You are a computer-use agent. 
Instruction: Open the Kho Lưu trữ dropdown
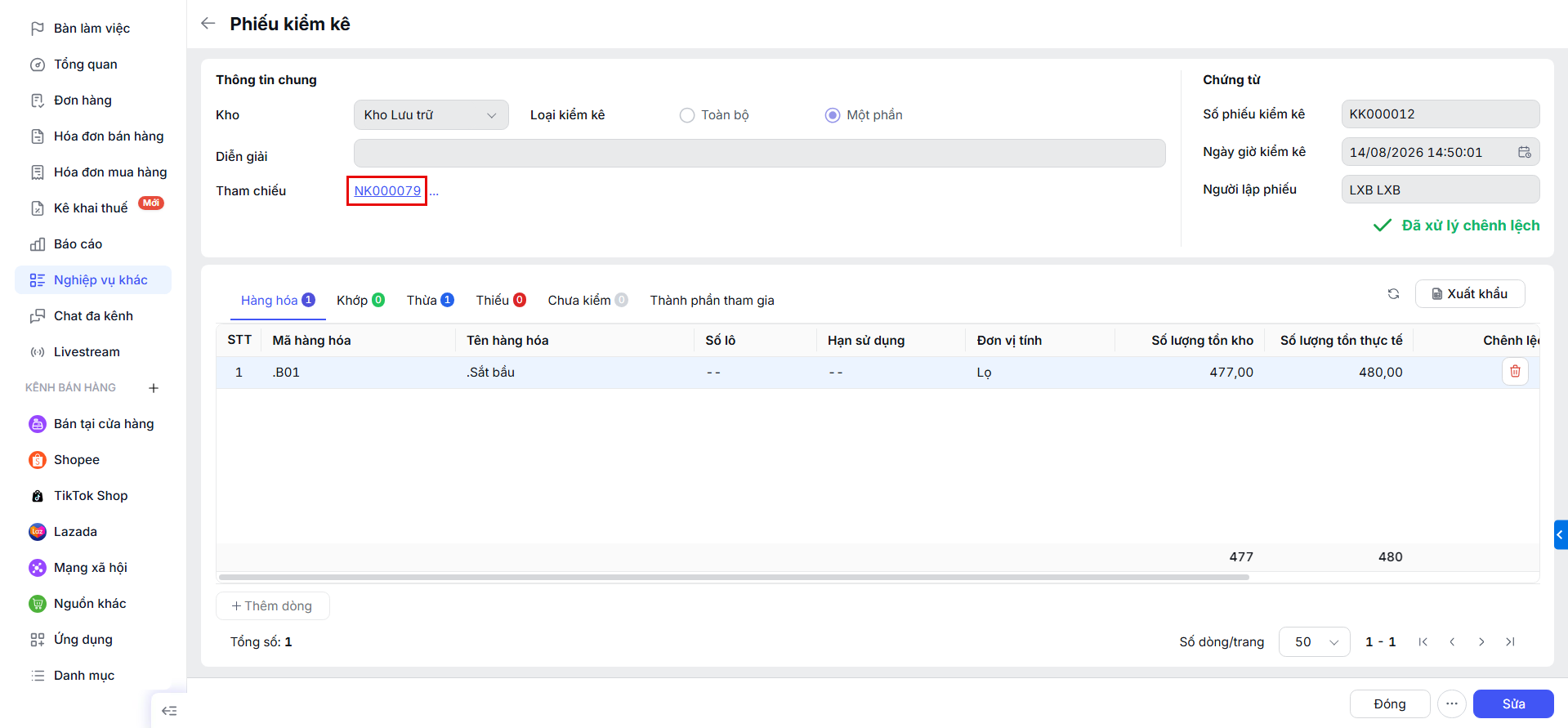[x=431, y=115]
